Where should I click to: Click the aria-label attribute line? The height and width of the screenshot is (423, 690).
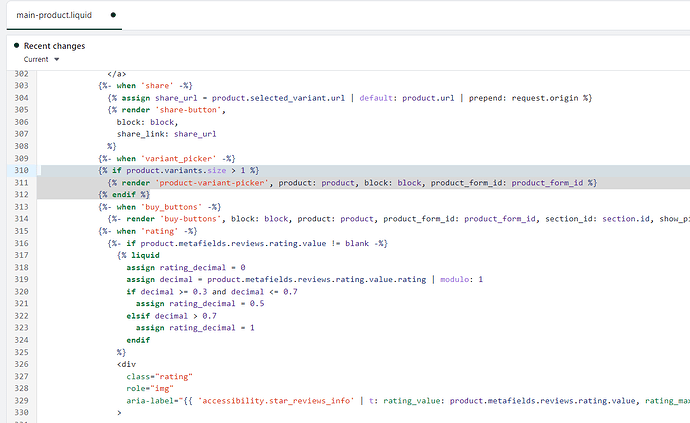400,400
